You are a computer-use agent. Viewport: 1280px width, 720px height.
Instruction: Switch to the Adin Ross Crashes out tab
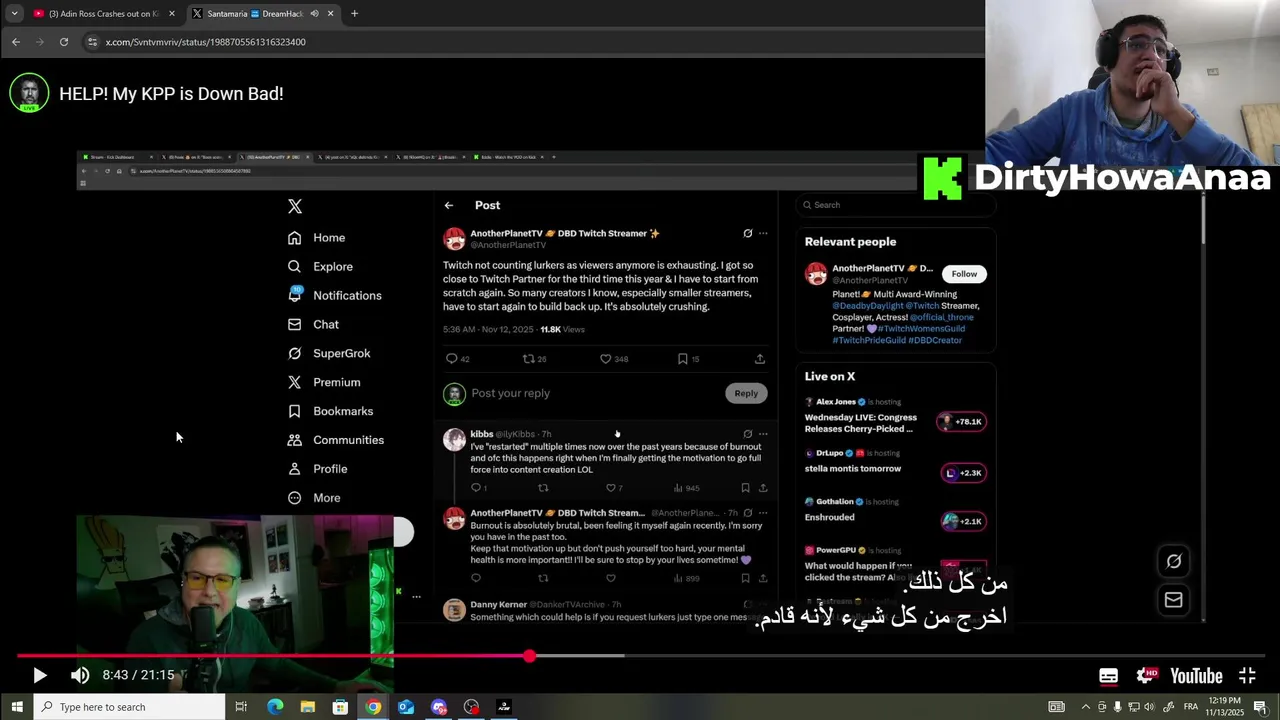103,14
